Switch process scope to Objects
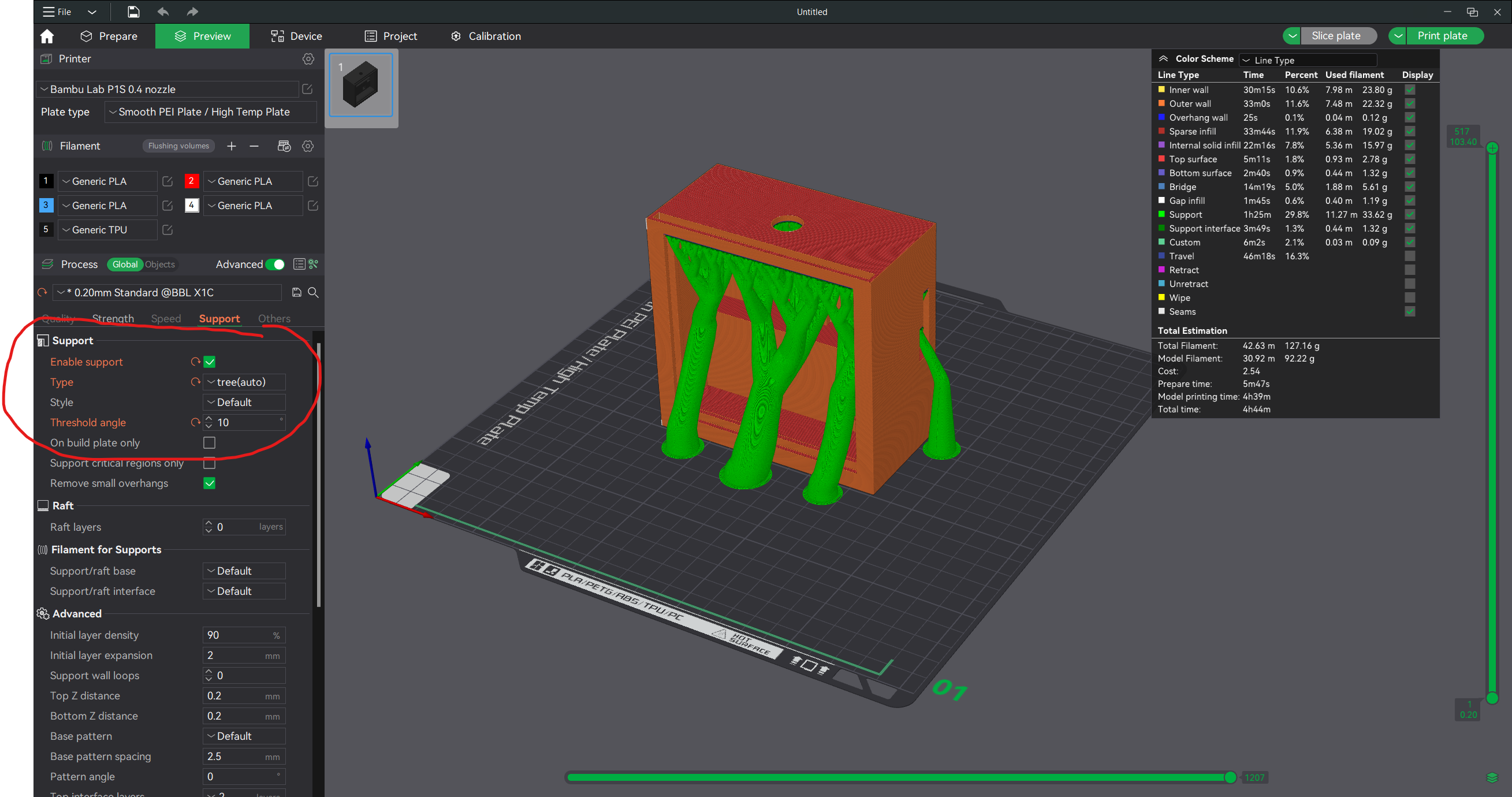Screen dimensions: 1512x797 (x=159, y=265)
